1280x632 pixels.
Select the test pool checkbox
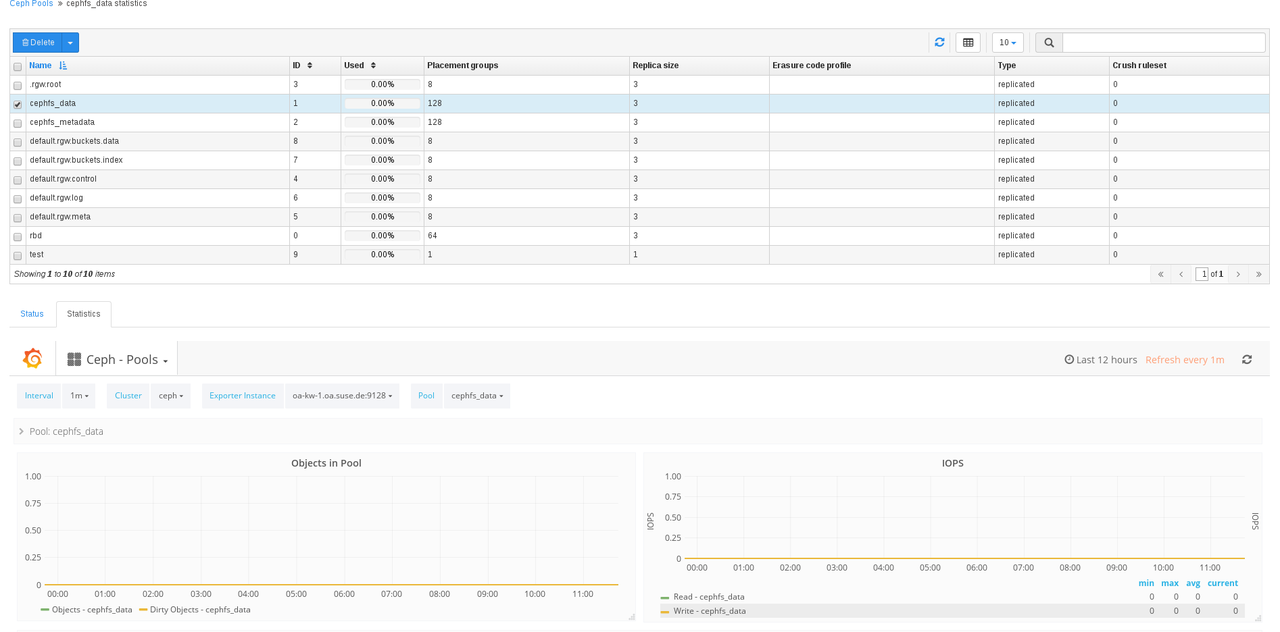click(x=17, y=256)
